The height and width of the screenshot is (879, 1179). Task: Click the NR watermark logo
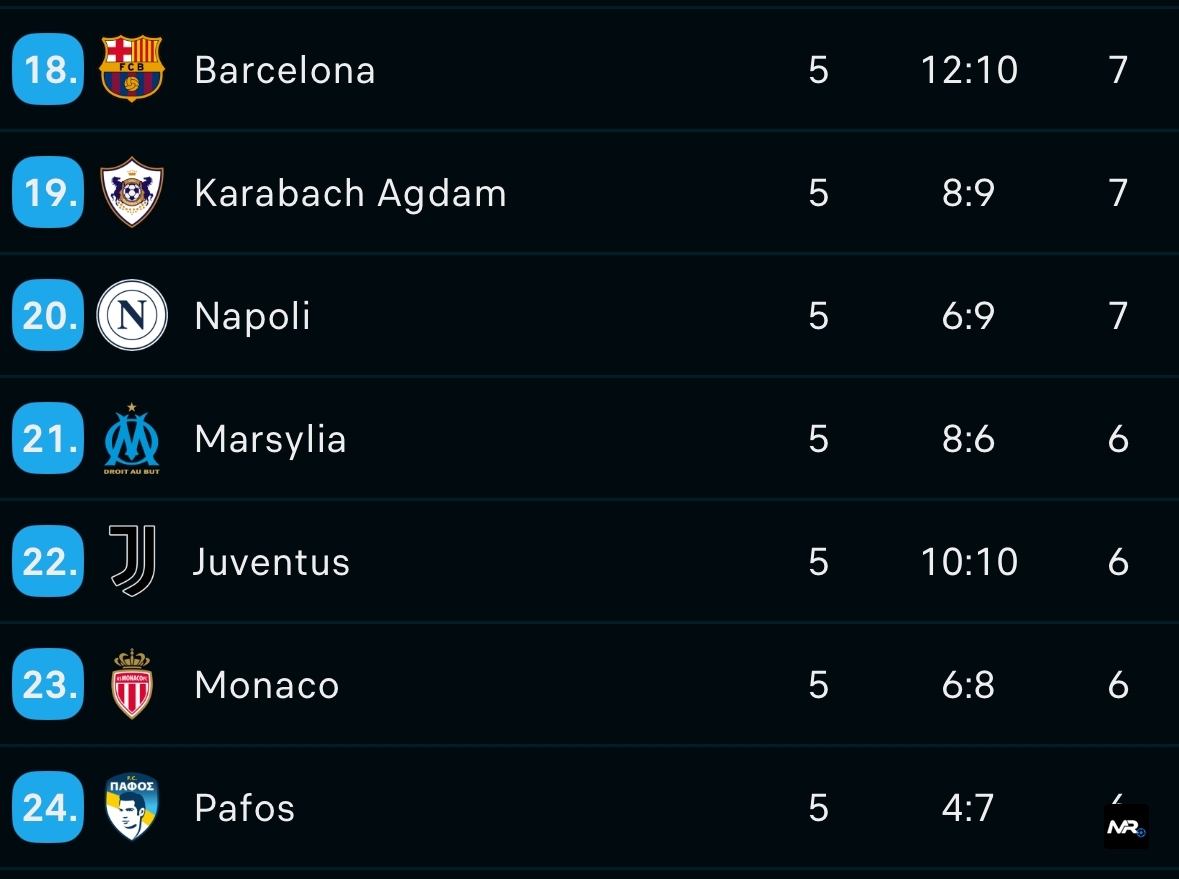[x=1125, y=828]
